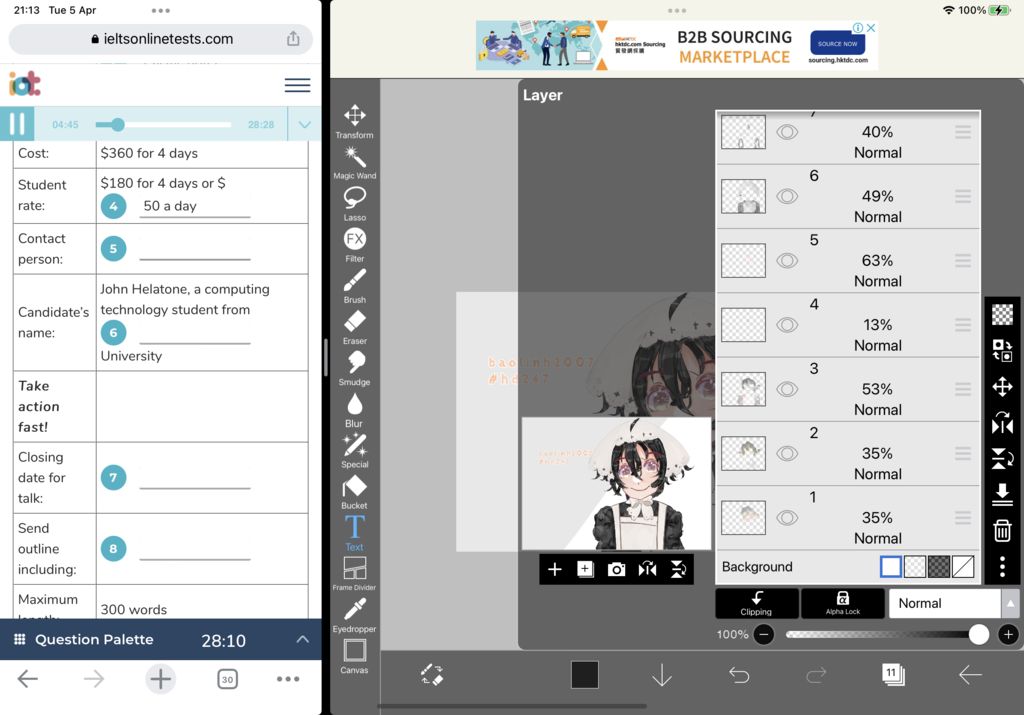The width and height of the screenshot is (1024, 715).
Task: Close the B2B sourcing ad
Action: pos(871,28)
